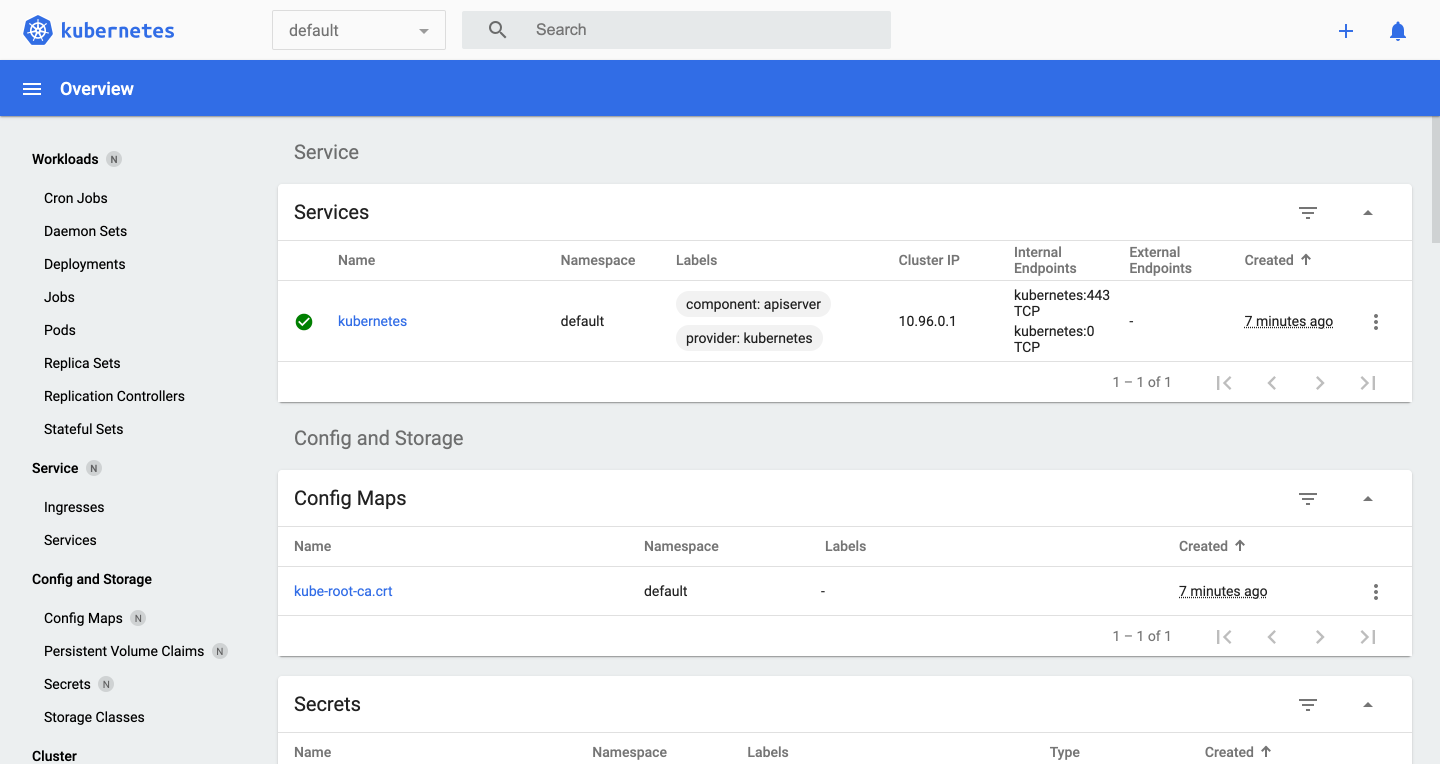Click the filter icon in Secrets card

click(x=1307, y=704)
